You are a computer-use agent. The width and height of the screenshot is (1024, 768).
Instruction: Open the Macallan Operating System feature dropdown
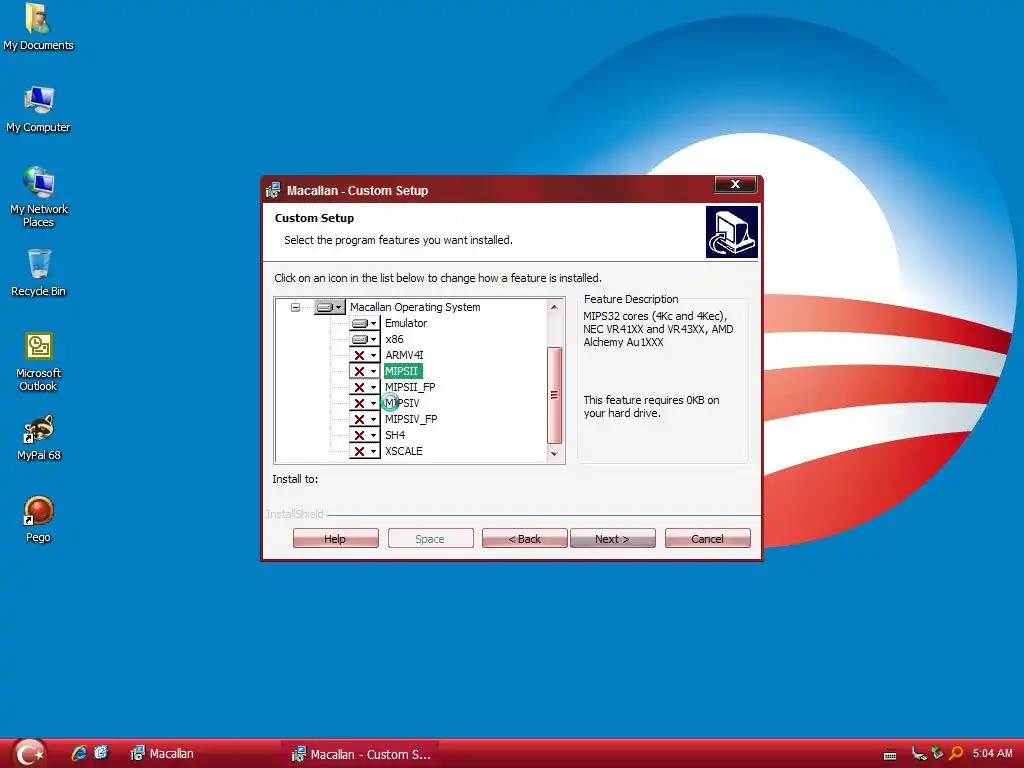[330, 307]
